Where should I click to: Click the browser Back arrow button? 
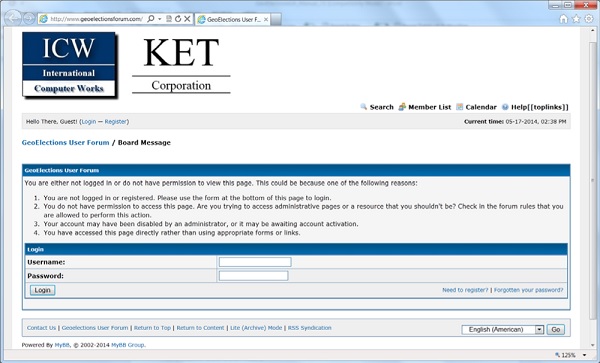pos(14,18)
